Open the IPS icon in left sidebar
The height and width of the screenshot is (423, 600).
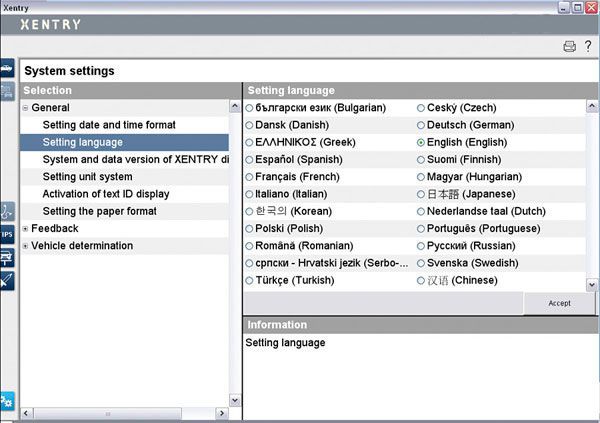tap(7, 235)
